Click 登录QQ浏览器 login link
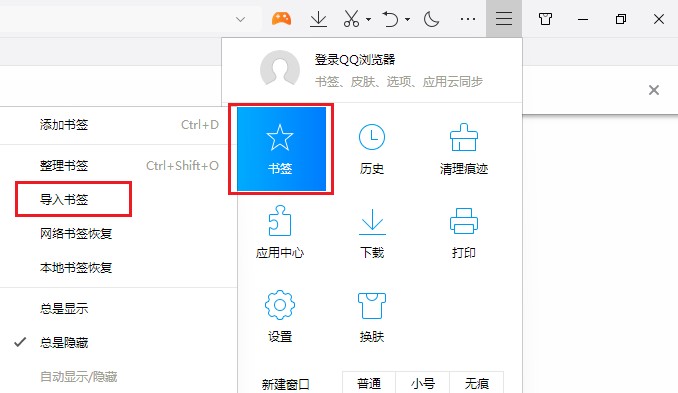Screen dimensions: 678x393 [355, 59]
